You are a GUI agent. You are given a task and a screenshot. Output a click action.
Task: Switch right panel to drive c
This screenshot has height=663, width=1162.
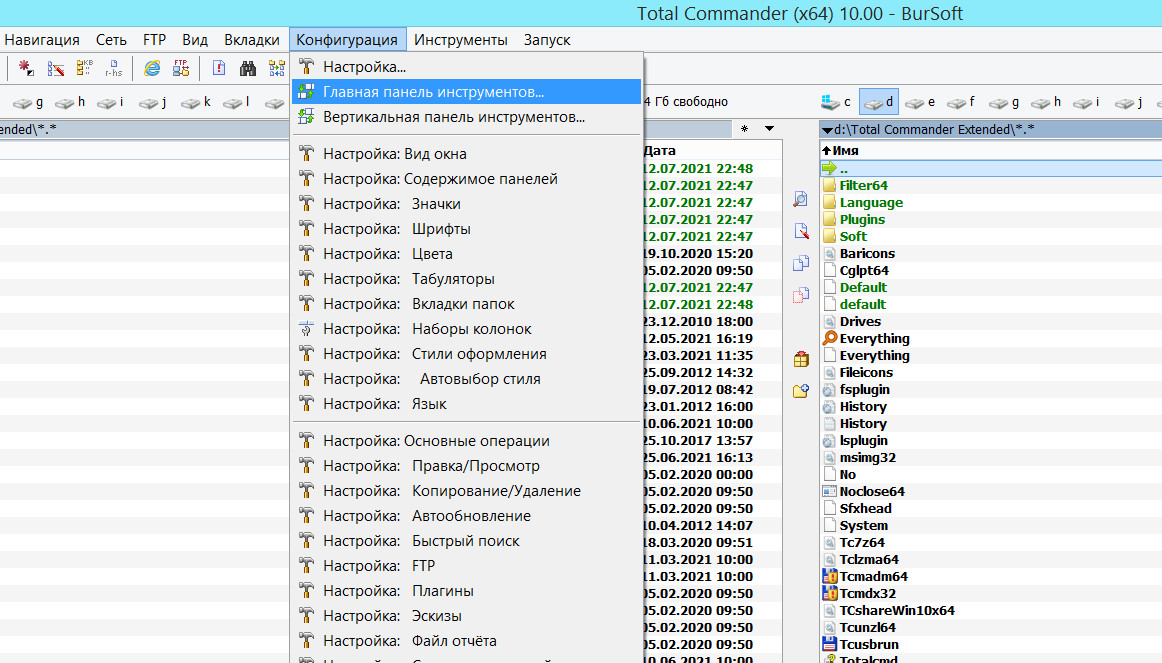tap(836, 102)
